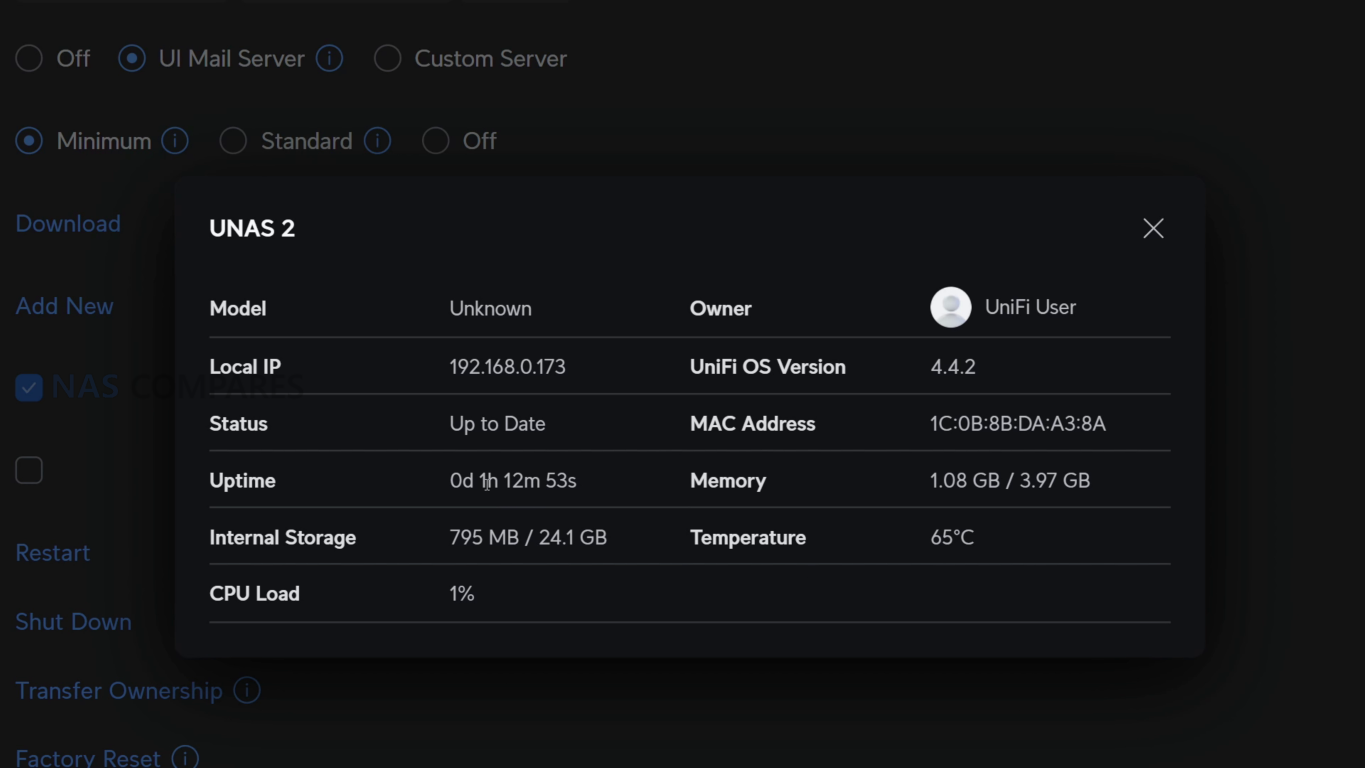
Task: Select the Standard radio option
Action: [x=233, y=141]
